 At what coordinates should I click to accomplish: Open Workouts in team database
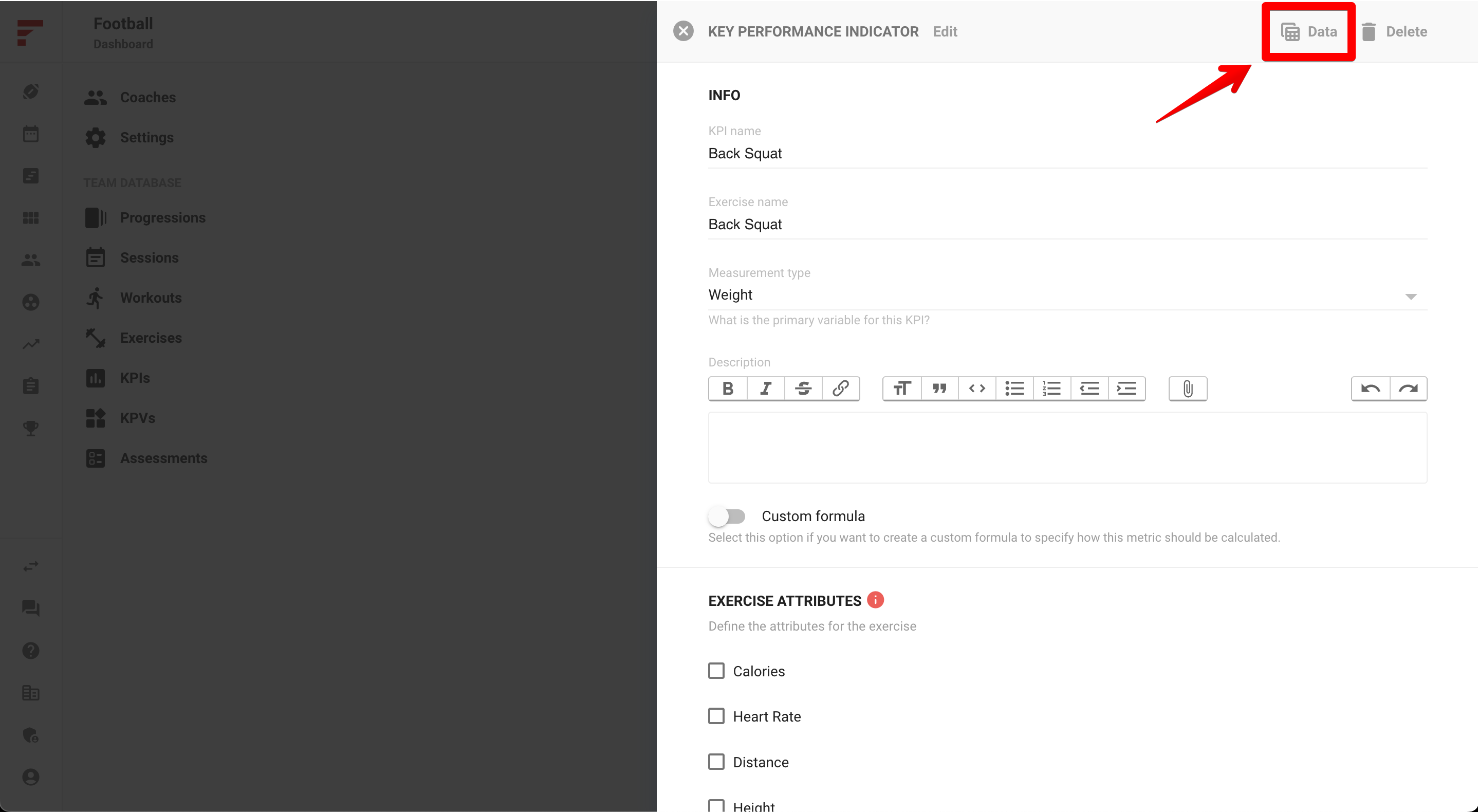click(x=133, y=298)
